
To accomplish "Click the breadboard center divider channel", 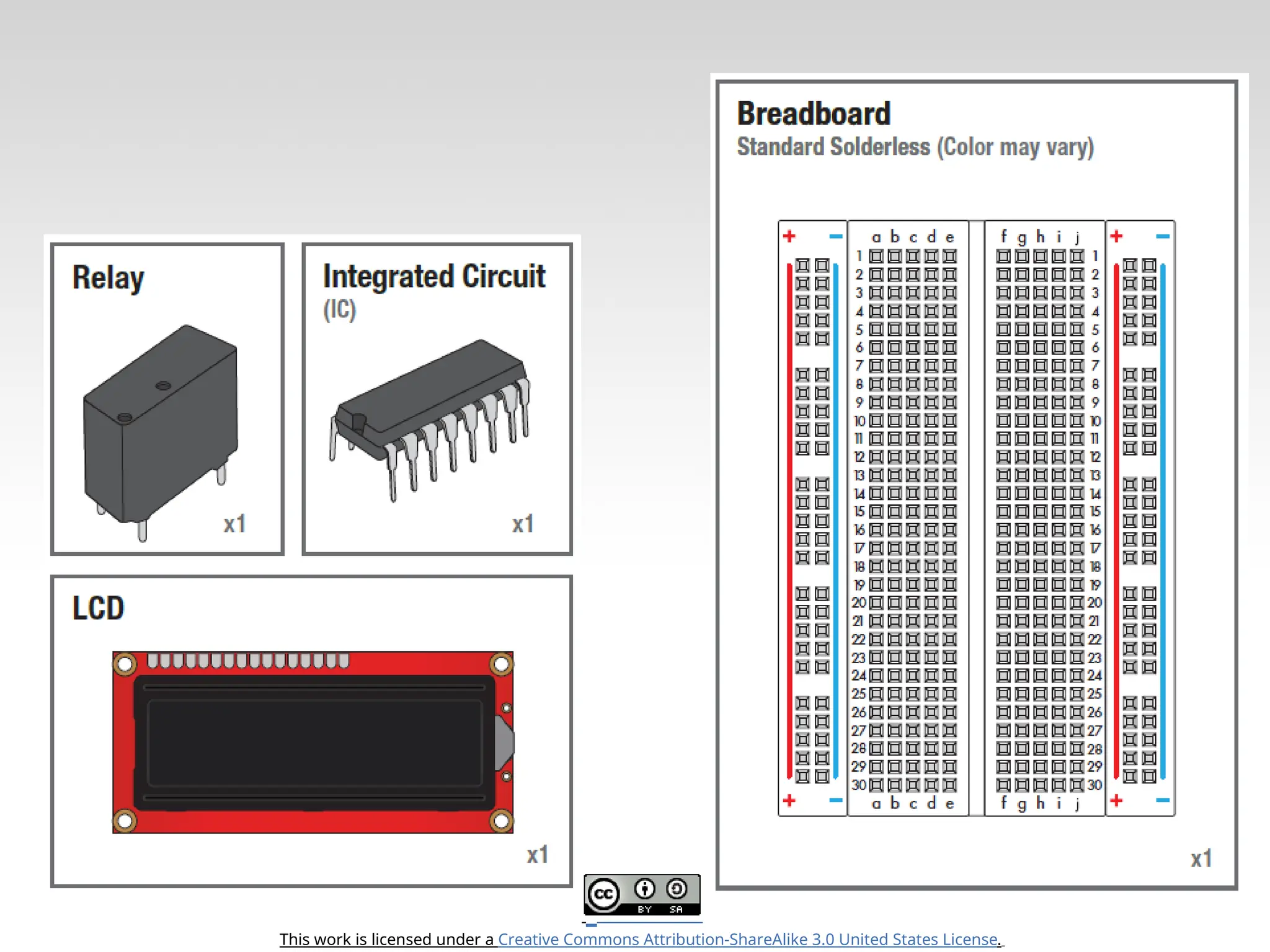I will [x=977, y=518].
